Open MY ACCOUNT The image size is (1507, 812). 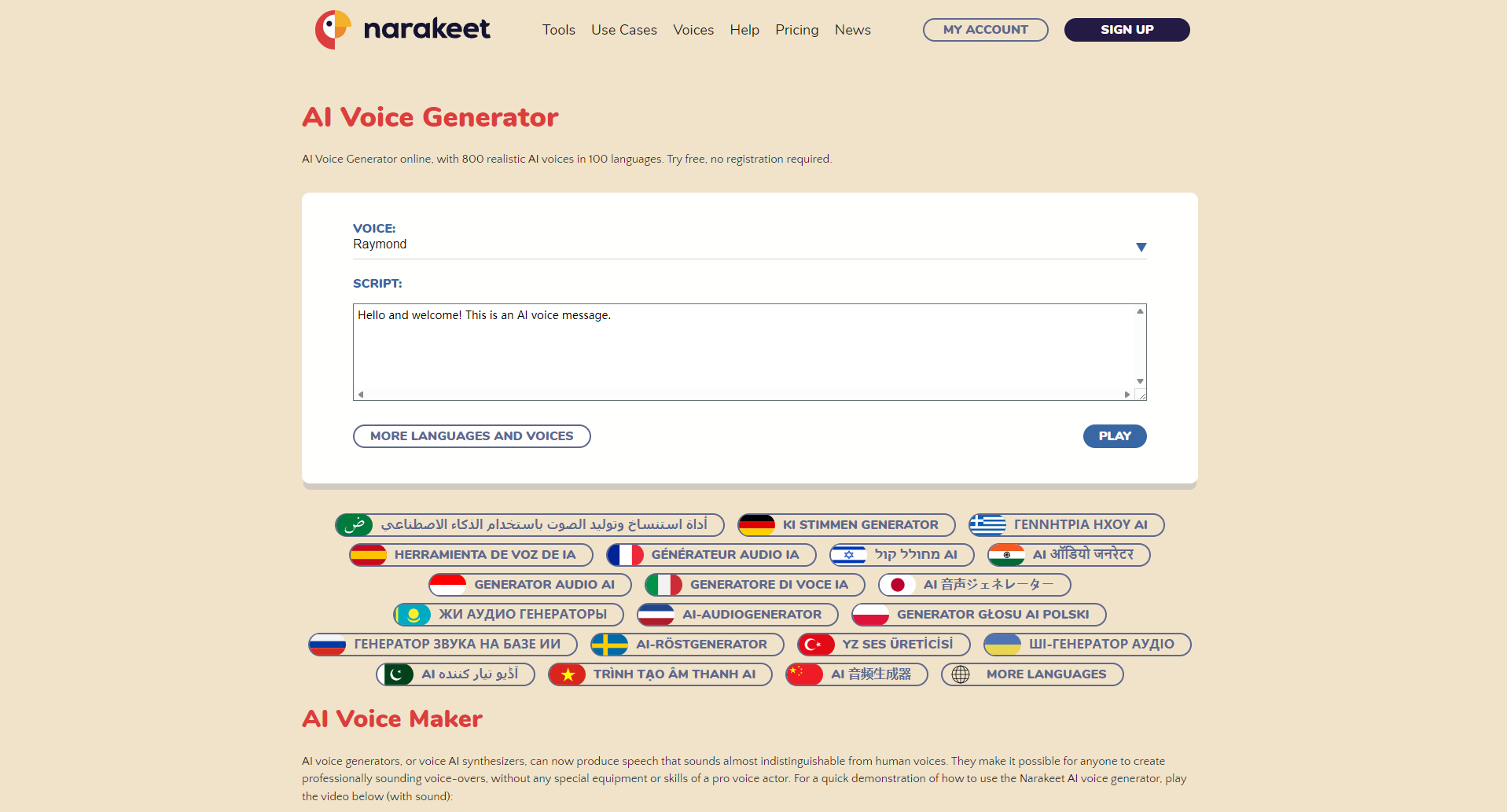coord(985,29)
